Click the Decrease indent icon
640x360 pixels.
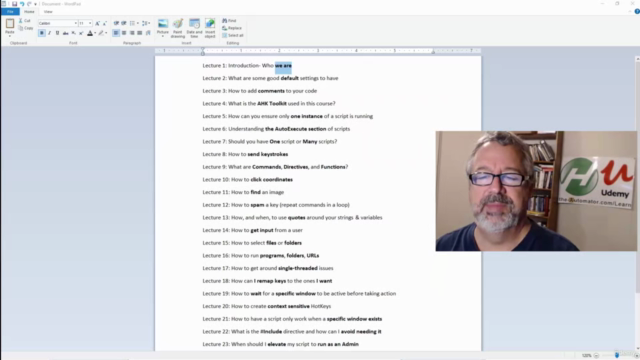click(x=116, y=23)
